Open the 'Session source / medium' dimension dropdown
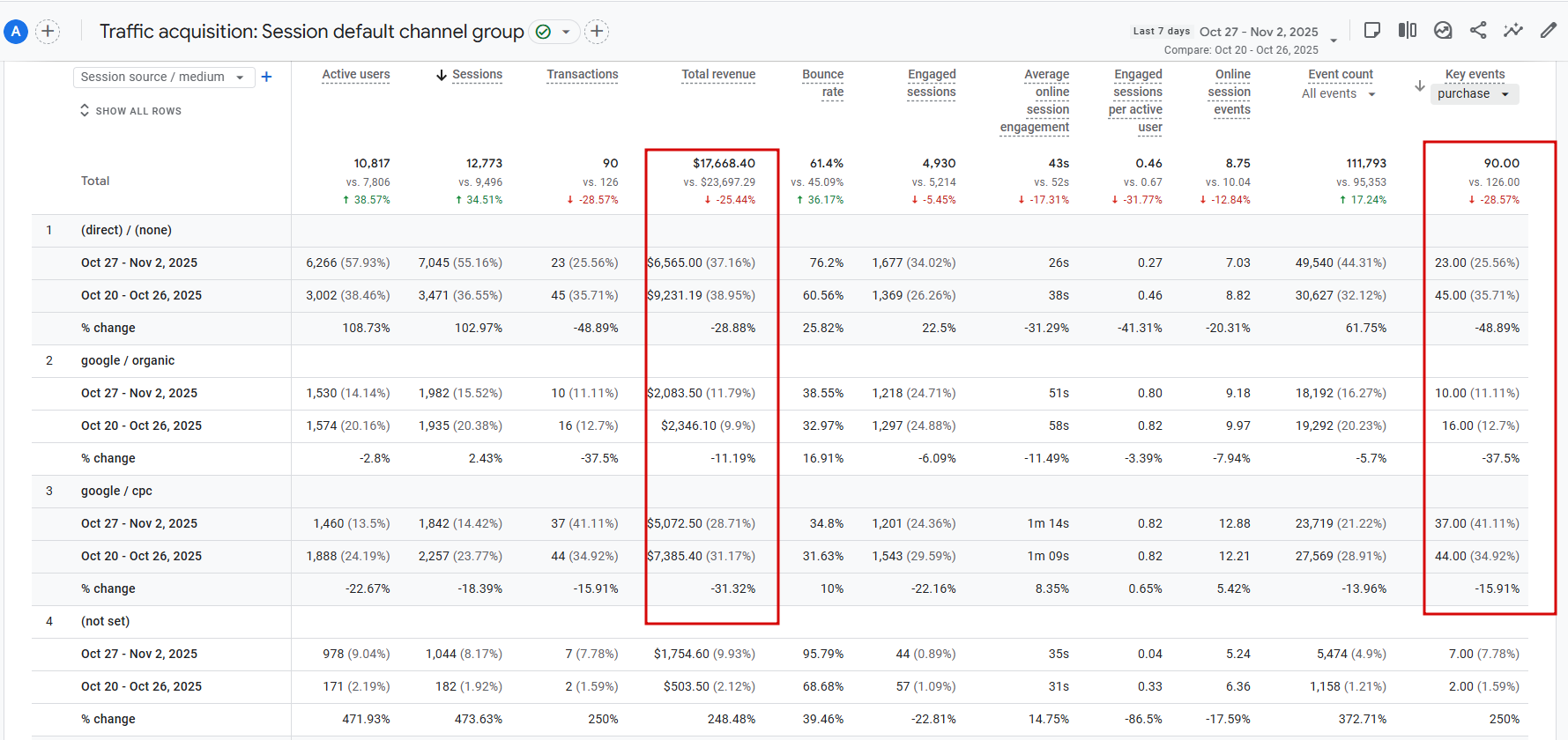This screenshot has width=1568, height=740. [x=164, y=78]
